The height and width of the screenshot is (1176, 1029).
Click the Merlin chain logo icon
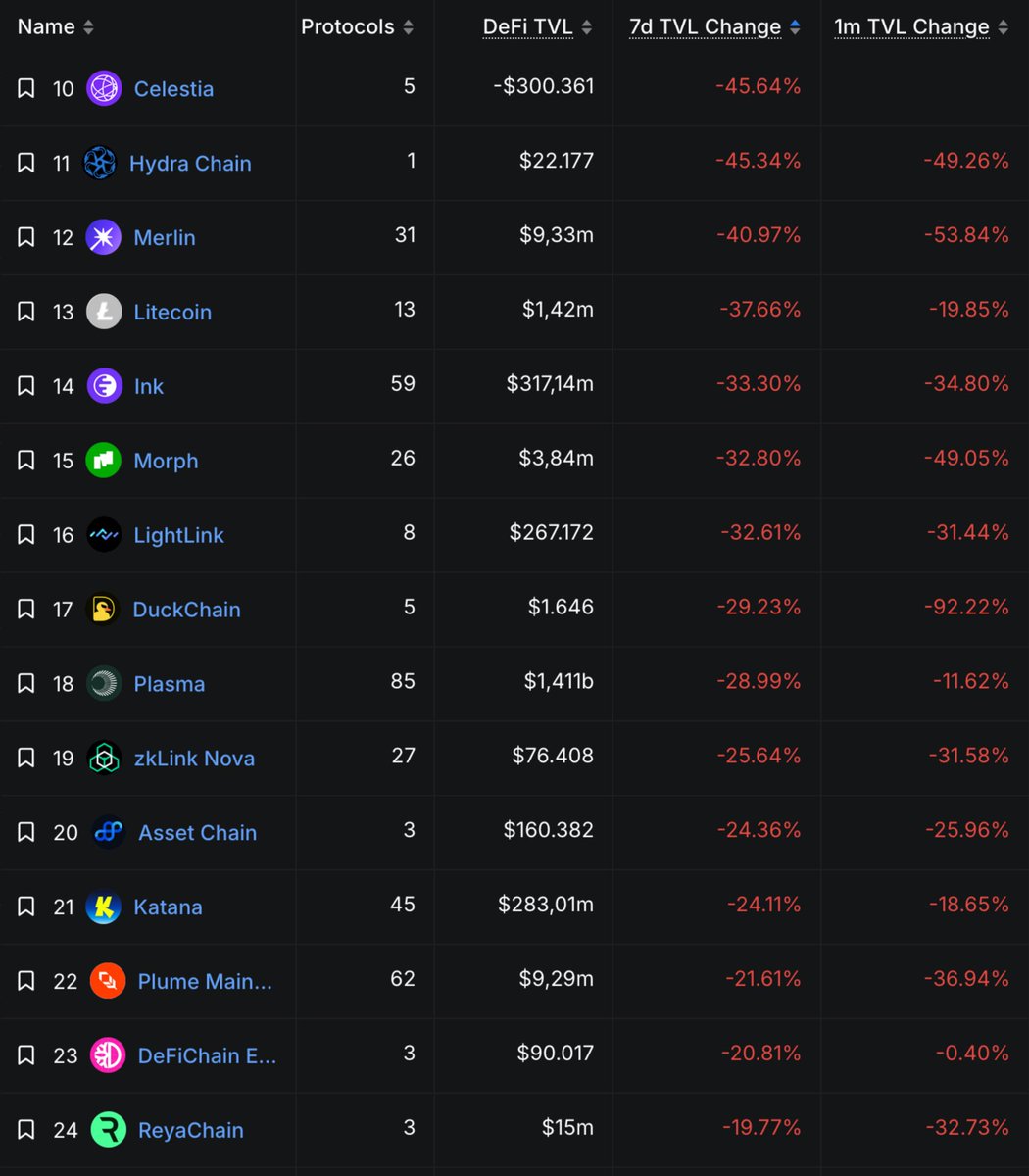click(104, 238)
